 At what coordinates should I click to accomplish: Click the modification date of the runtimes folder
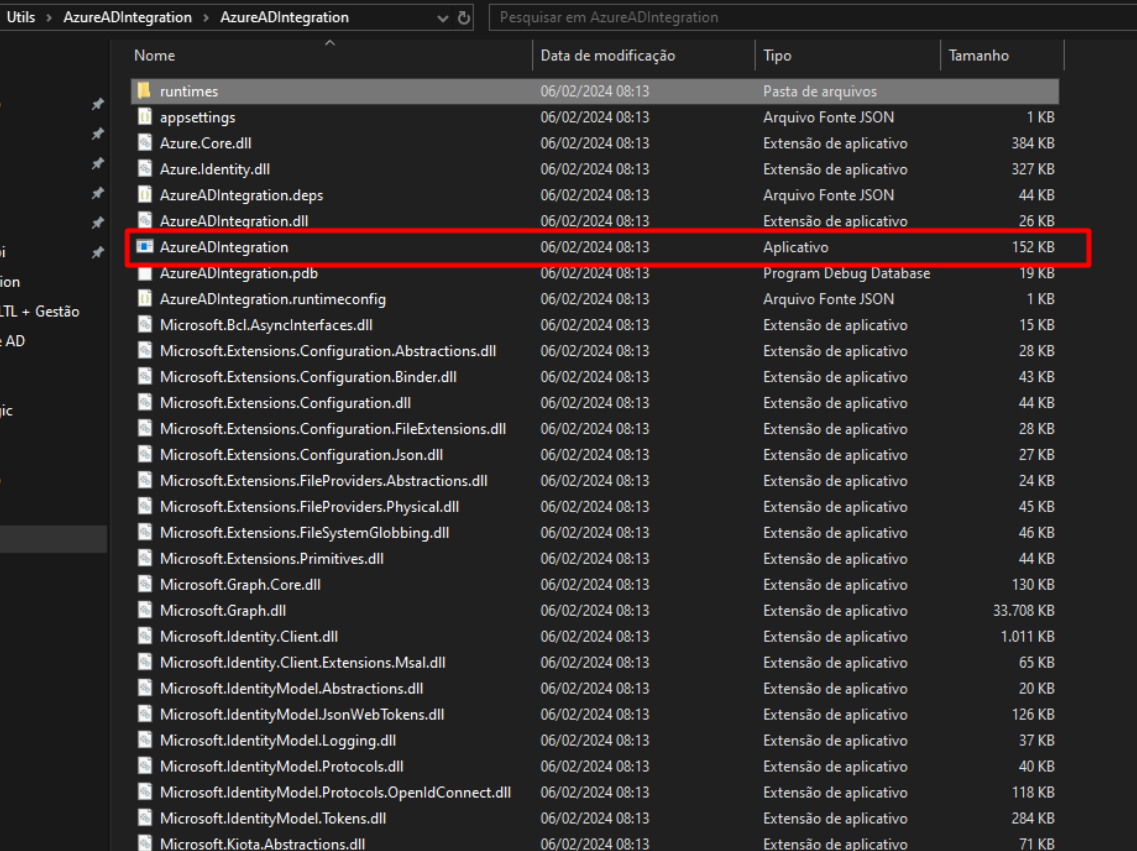tap(595, 91)
